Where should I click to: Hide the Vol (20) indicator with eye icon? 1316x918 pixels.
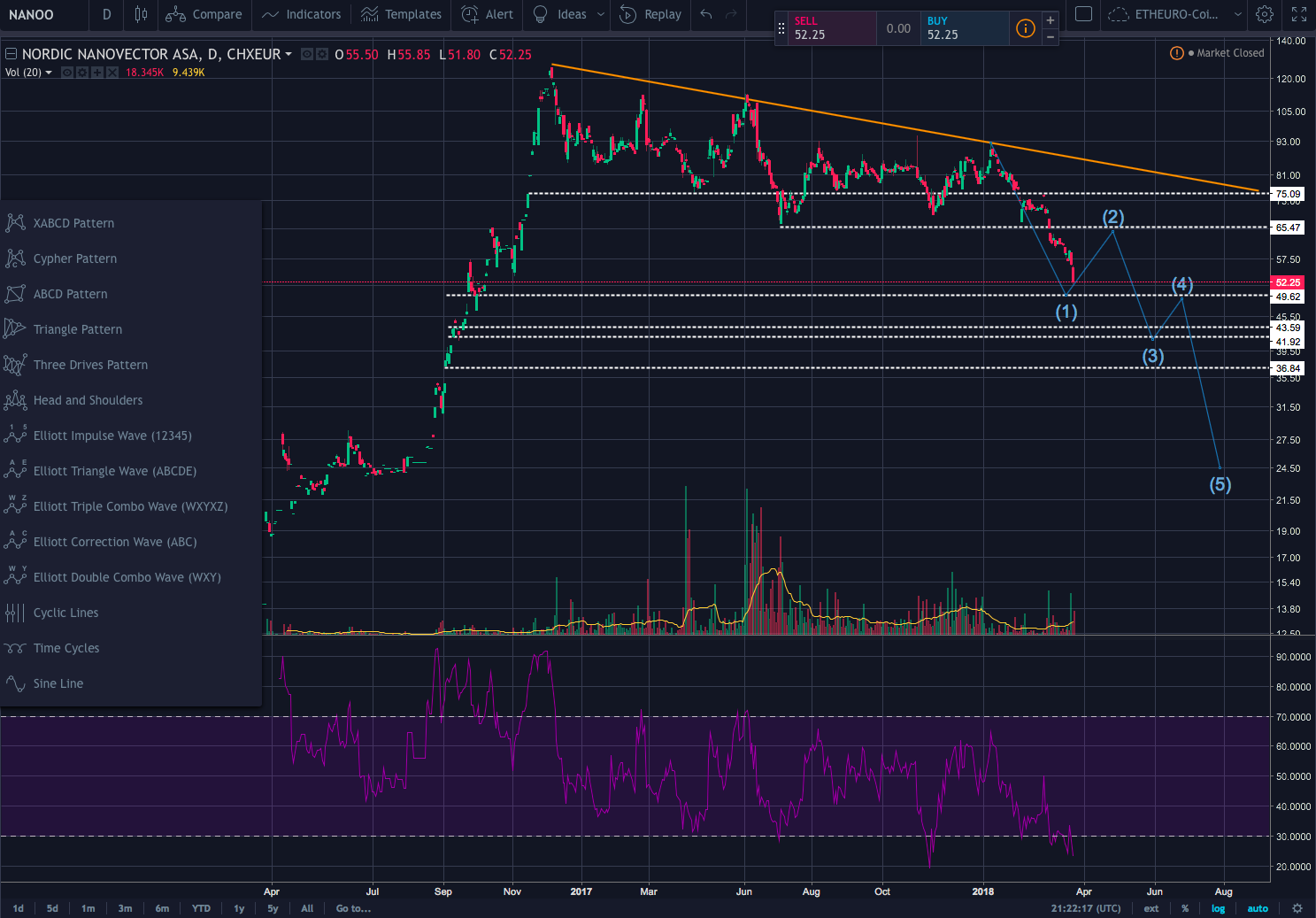tap(67, 73)
